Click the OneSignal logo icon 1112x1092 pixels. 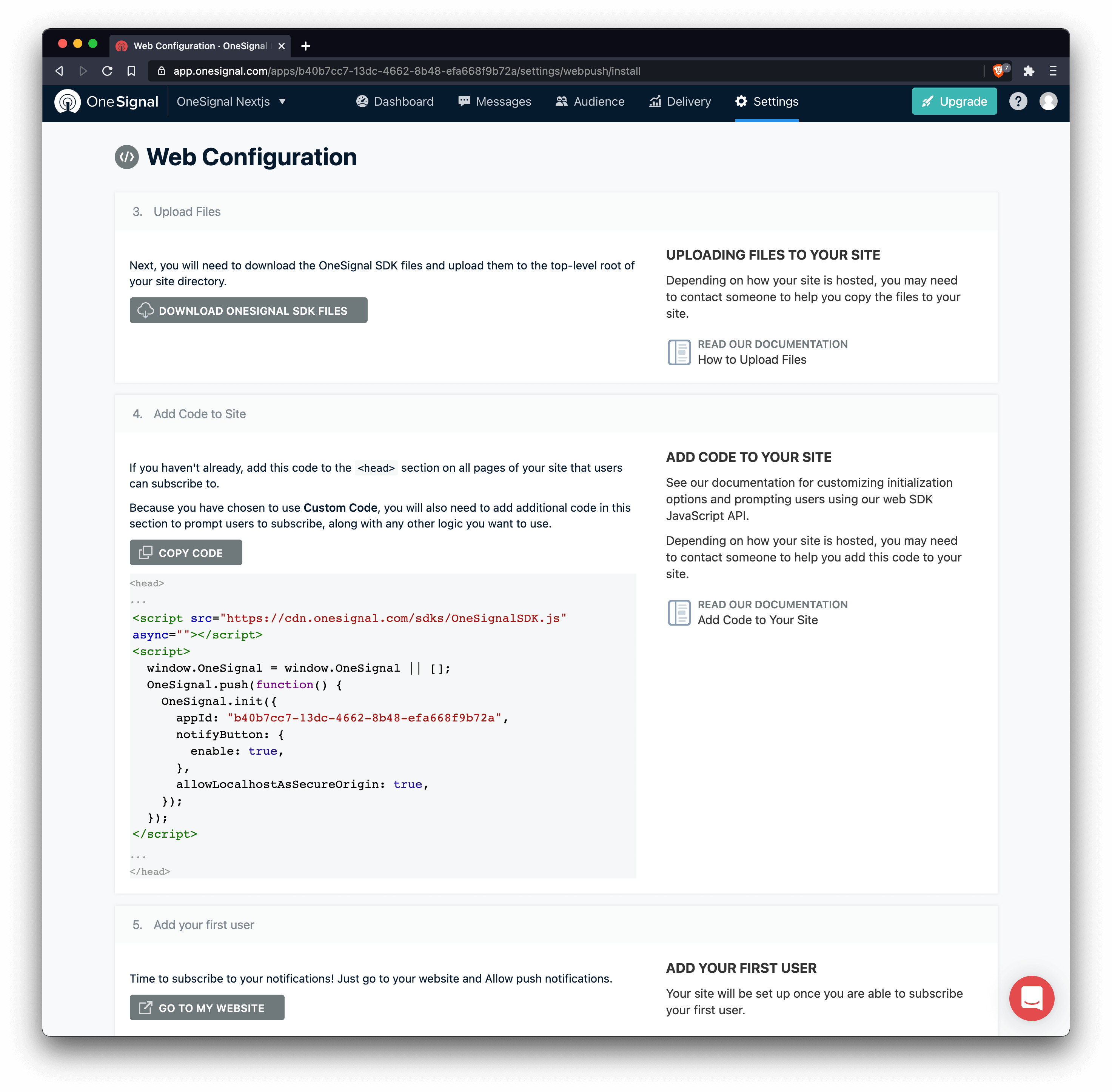tap(68, 102)
